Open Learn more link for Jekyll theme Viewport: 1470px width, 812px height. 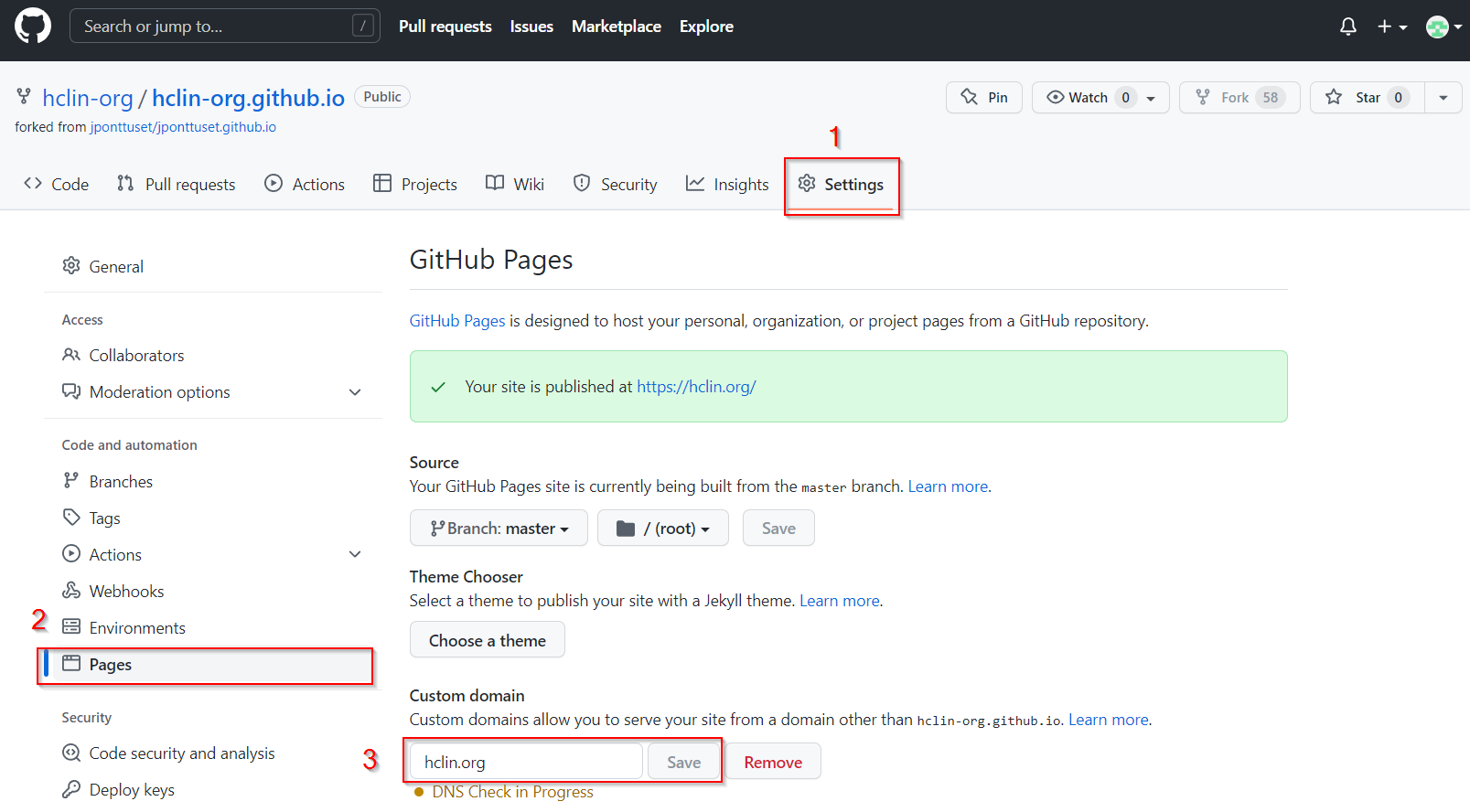point(840,601)
